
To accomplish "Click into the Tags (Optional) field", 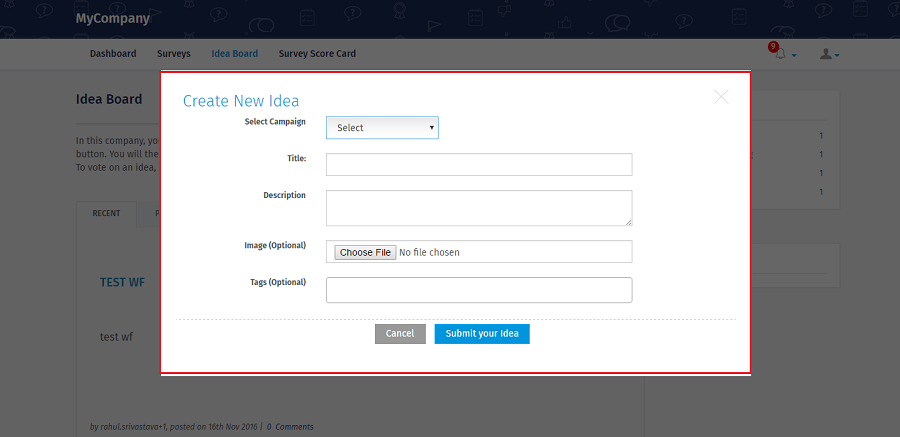I will pyautogui.click(x=479, y=290).
